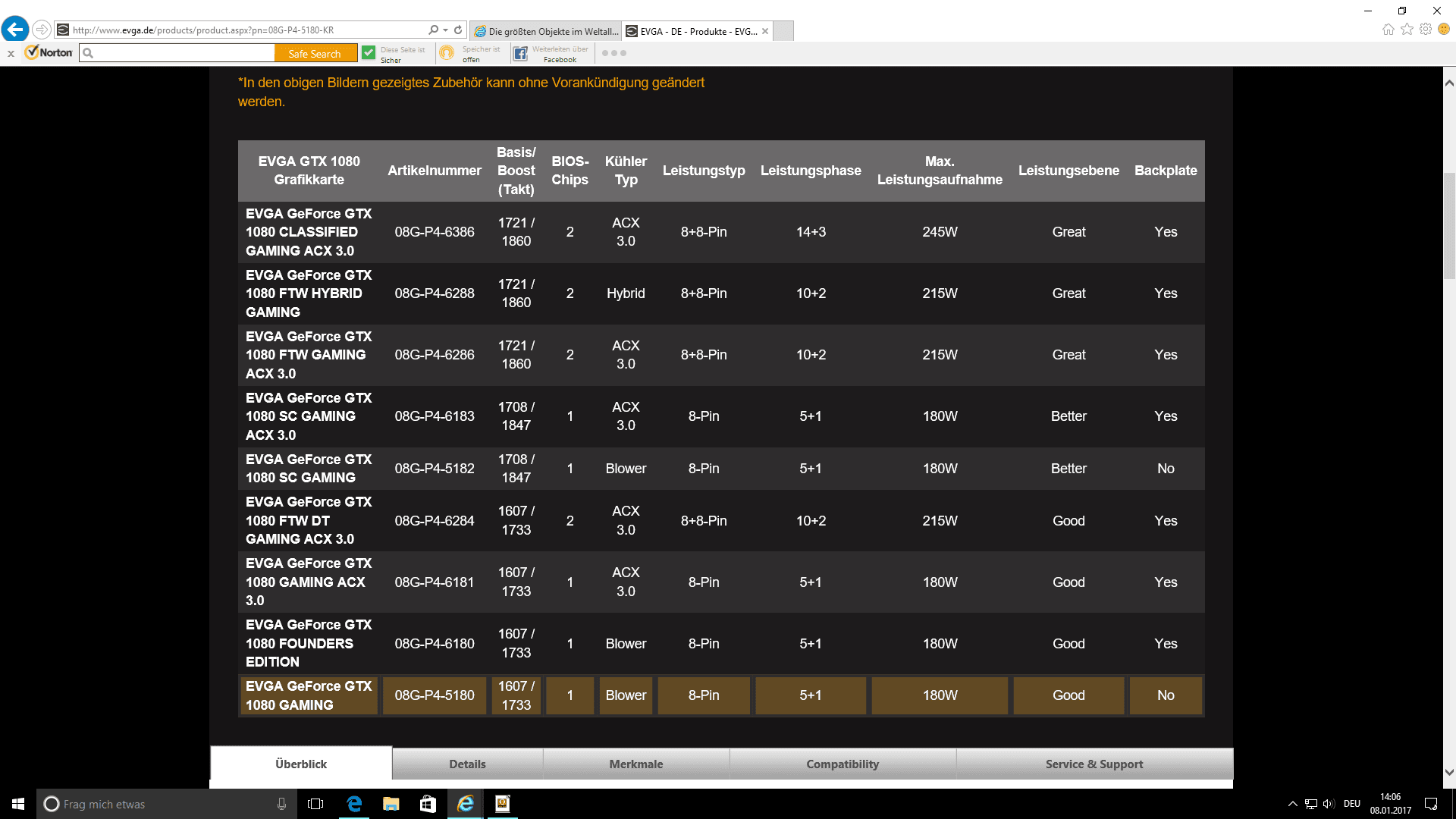
Task: Click the orange Safe Search button
Action: (x=315, y=53)
